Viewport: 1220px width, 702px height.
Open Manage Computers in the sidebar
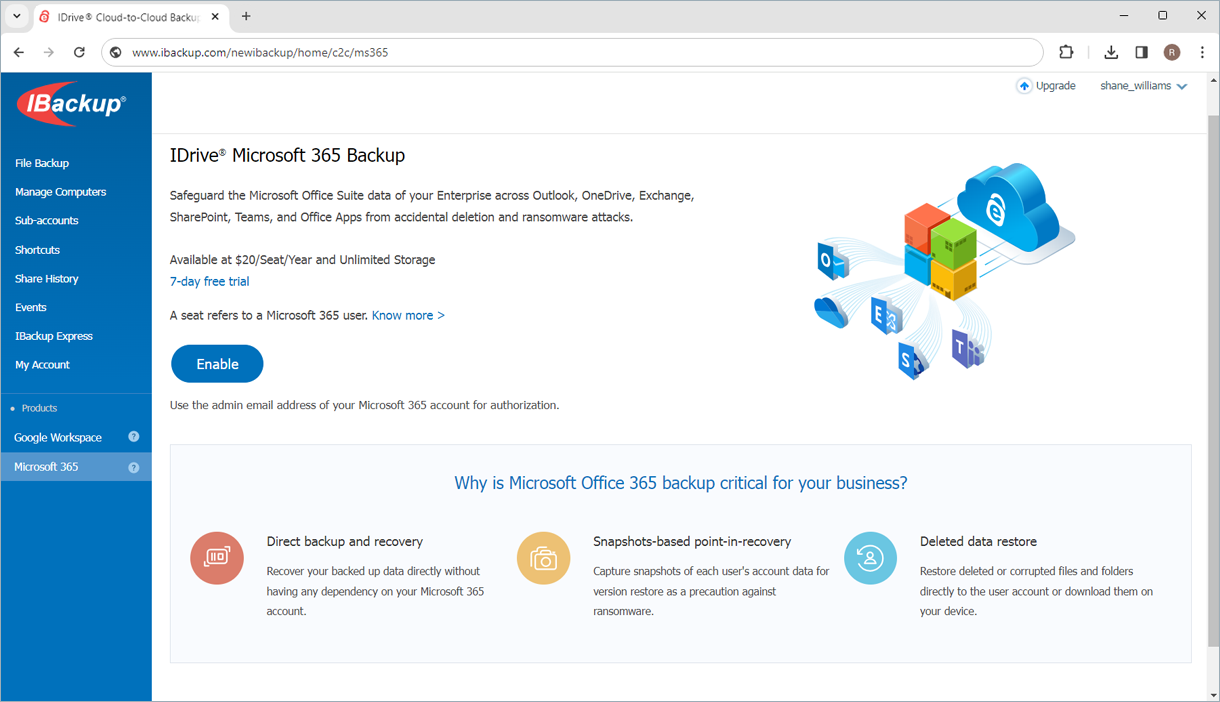pos(60,192)
